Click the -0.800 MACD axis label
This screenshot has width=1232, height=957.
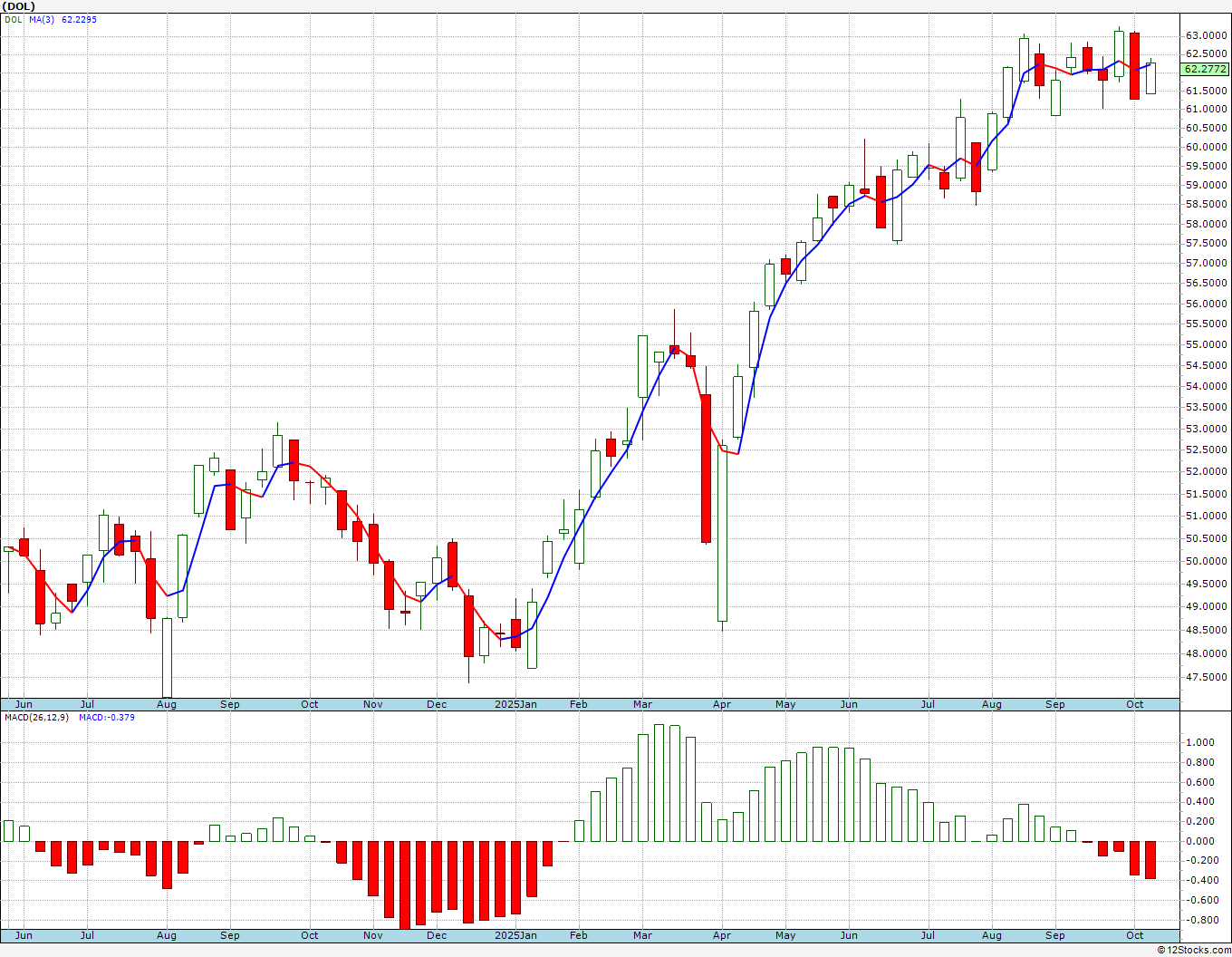pyautogui.click(x=1200, y=920)
